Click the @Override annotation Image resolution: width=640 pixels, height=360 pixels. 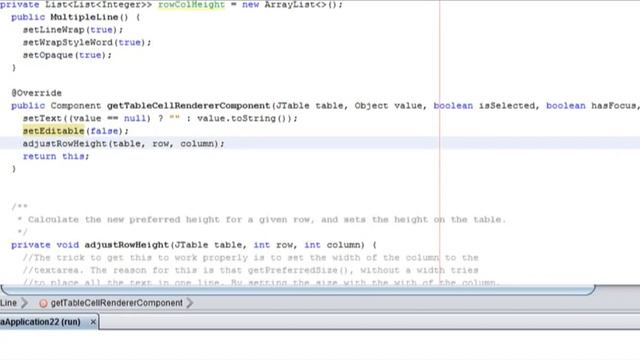click(37, 93)
